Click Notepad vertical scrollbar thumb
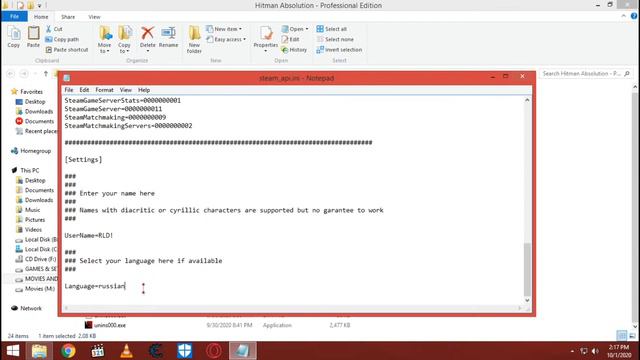Viewport: 640px width, 360px height. 527,269
